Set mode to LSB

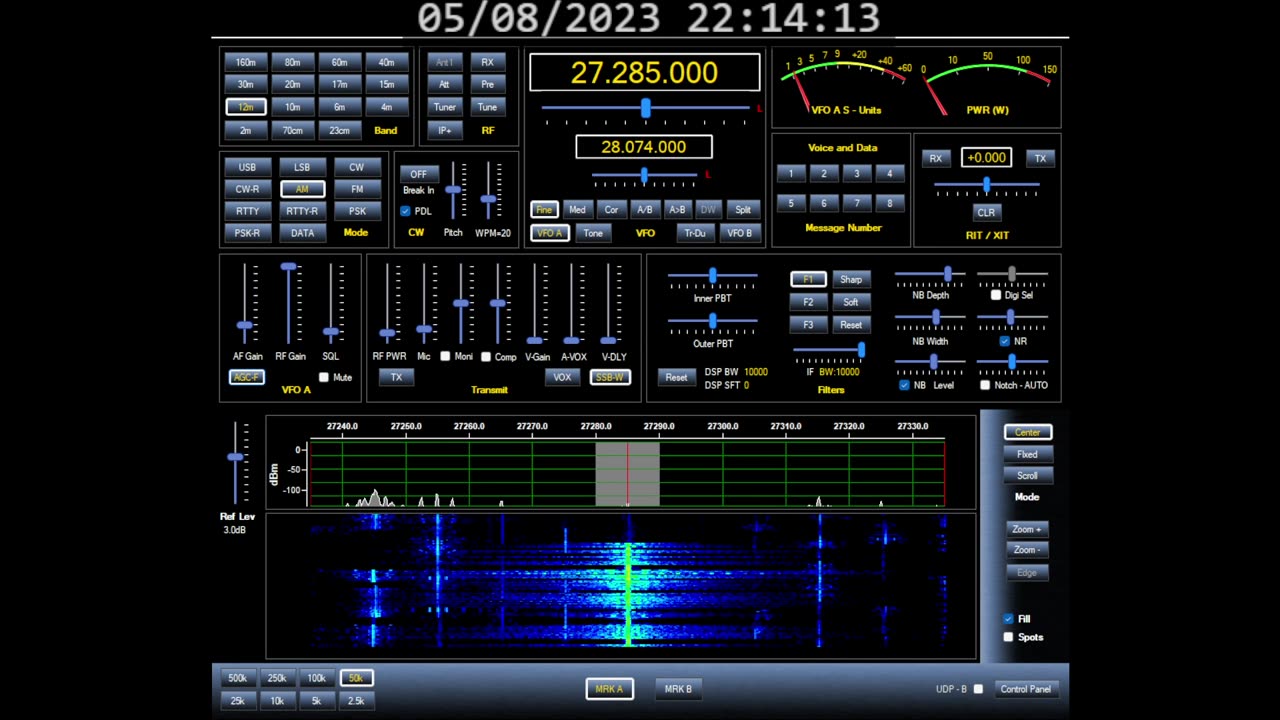point(302,167)
